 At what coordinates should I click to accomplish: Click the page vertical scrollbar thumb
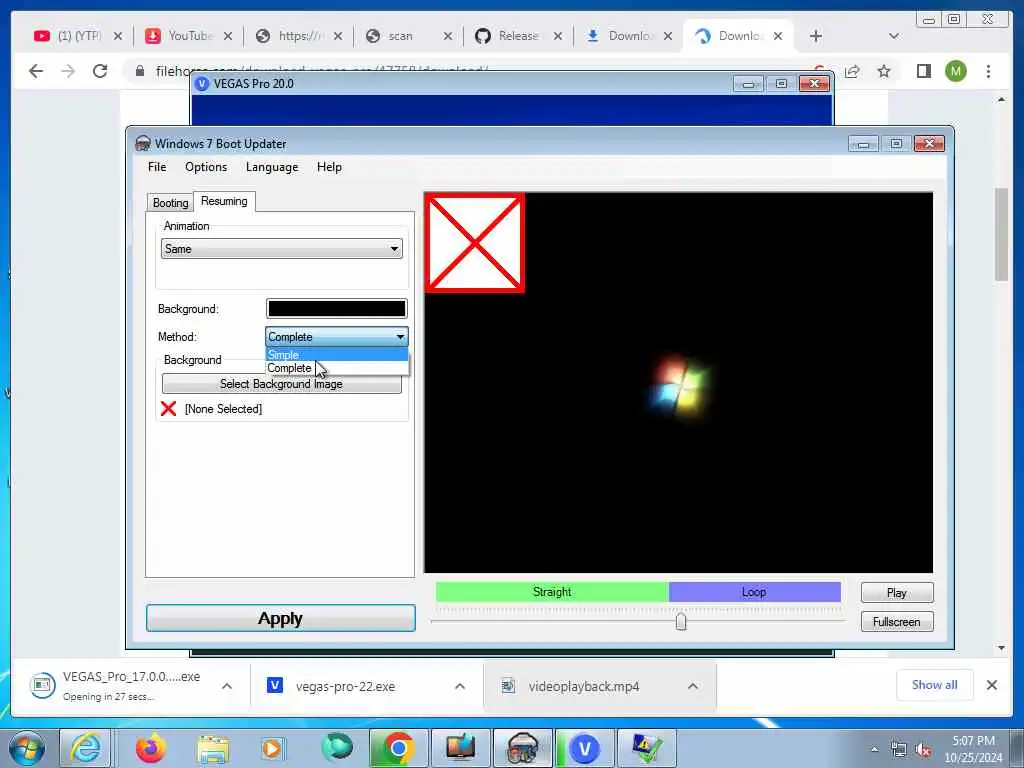pyautogui.click(x=1001, y=234)
